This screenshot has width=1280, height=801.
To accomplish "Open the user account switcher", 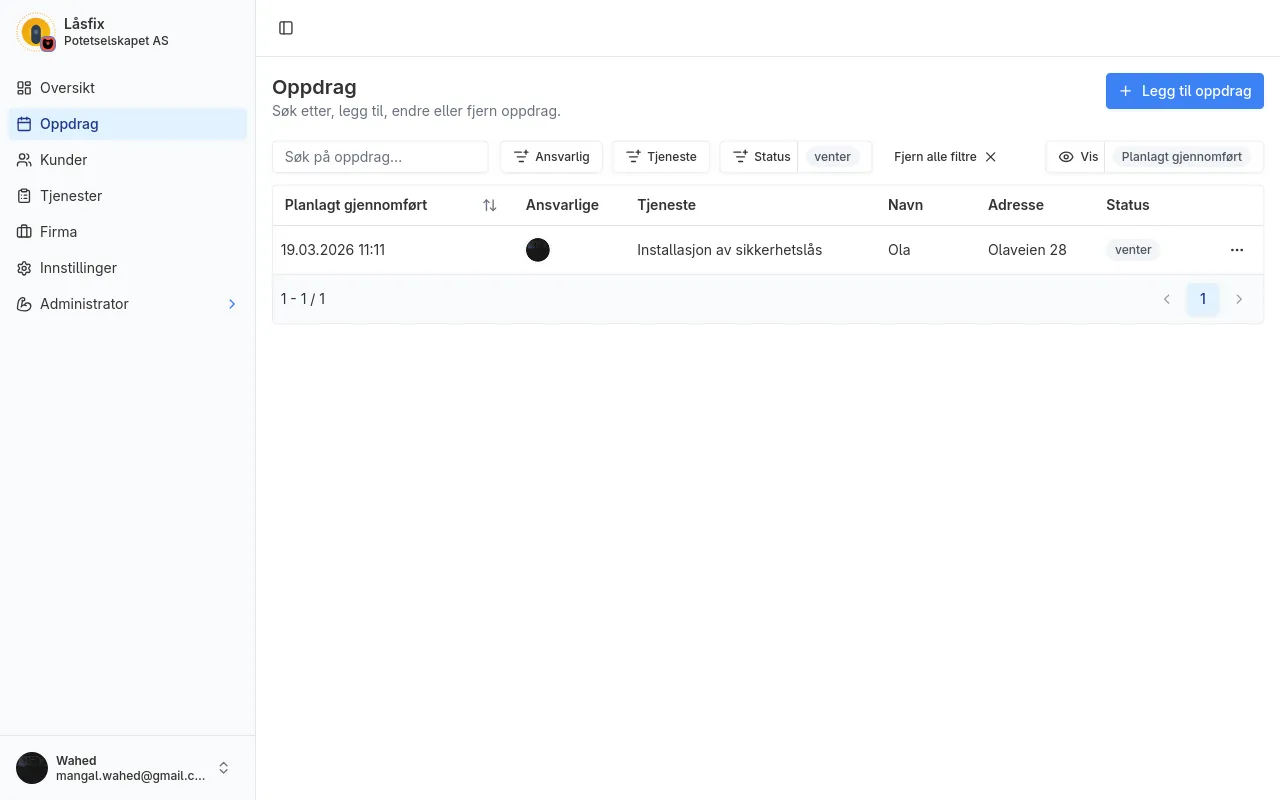I will [224, 768].
